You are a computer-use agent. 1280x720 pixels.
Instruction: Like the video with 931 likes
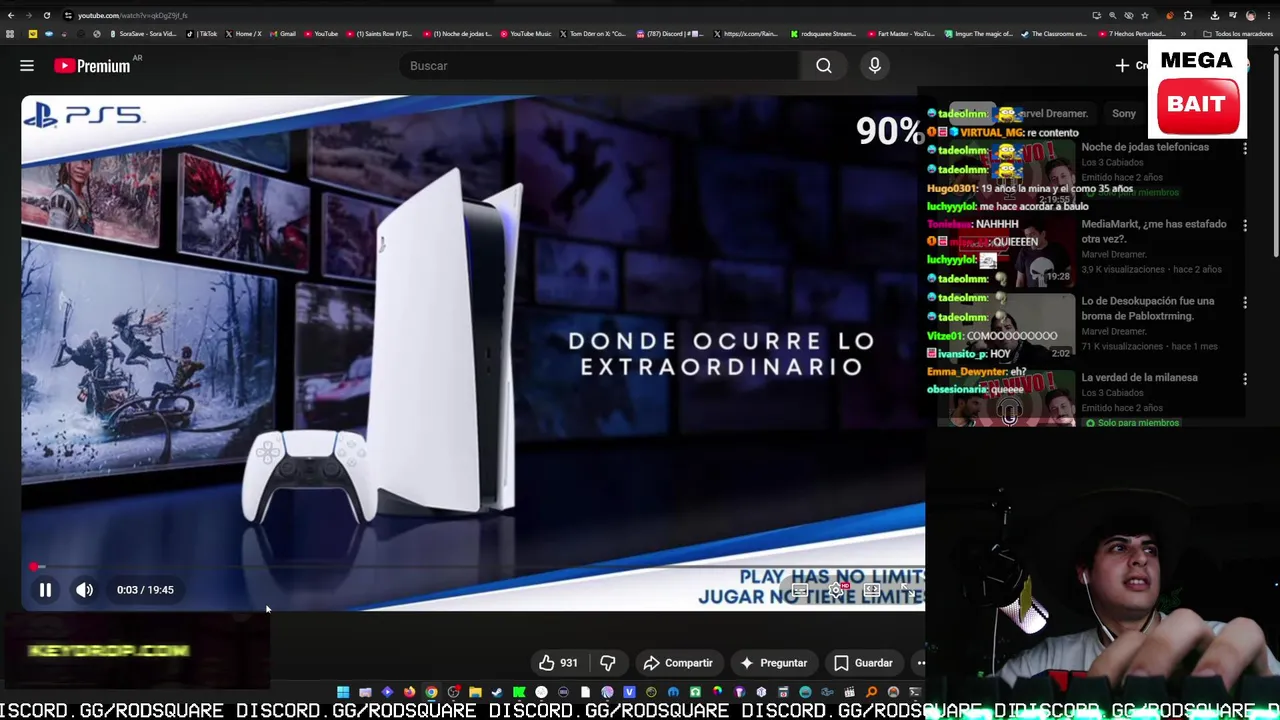click(558, 663)
